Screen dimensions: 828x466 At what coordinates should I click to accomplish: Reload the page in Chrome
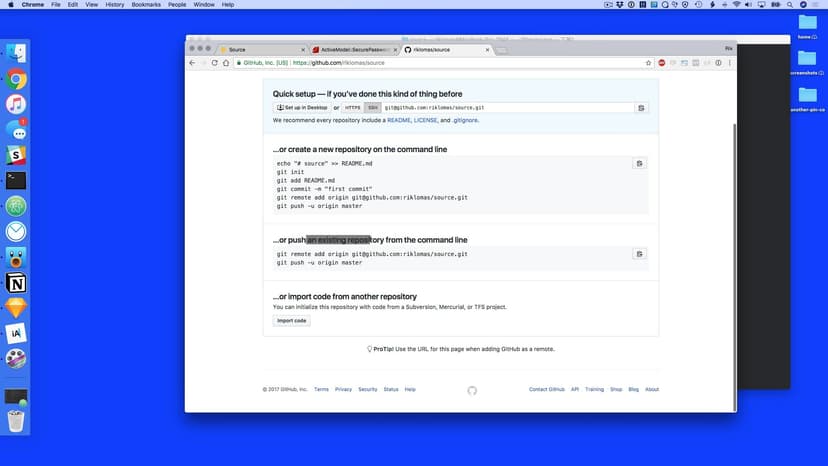pyautogui.click(x=214, y=63)
